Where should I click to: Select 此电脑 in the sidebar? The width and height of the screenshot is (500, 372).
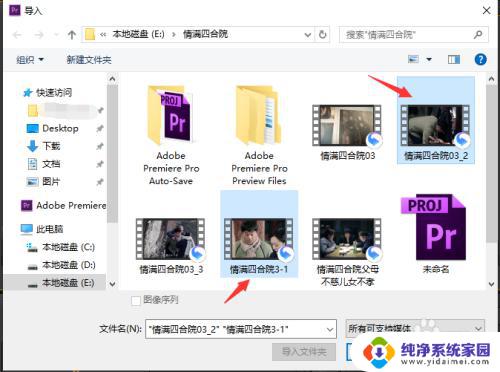coord(42,229)
